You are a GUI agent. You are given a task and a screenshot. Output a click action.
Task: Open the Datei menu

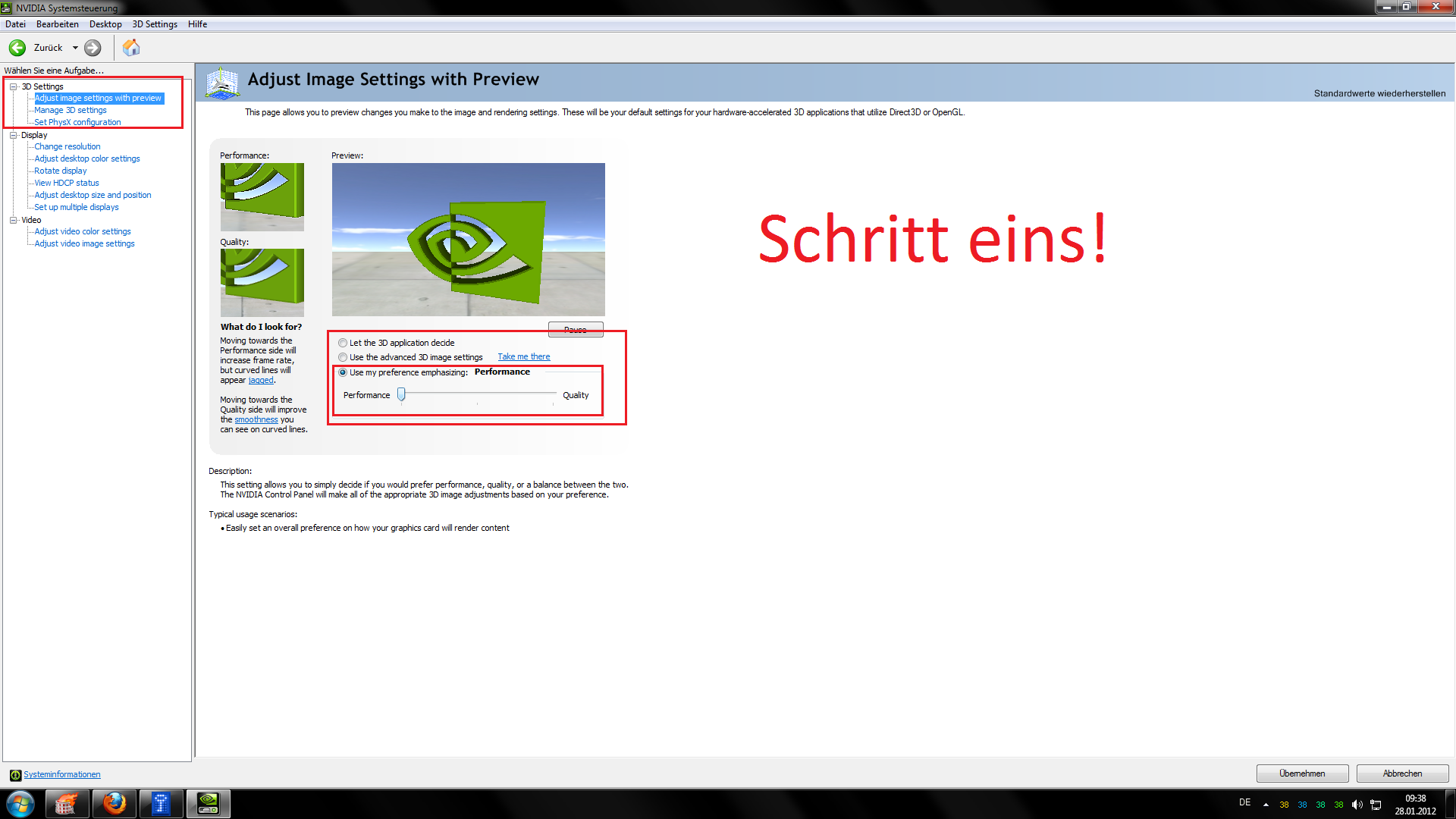click(15, 24)
